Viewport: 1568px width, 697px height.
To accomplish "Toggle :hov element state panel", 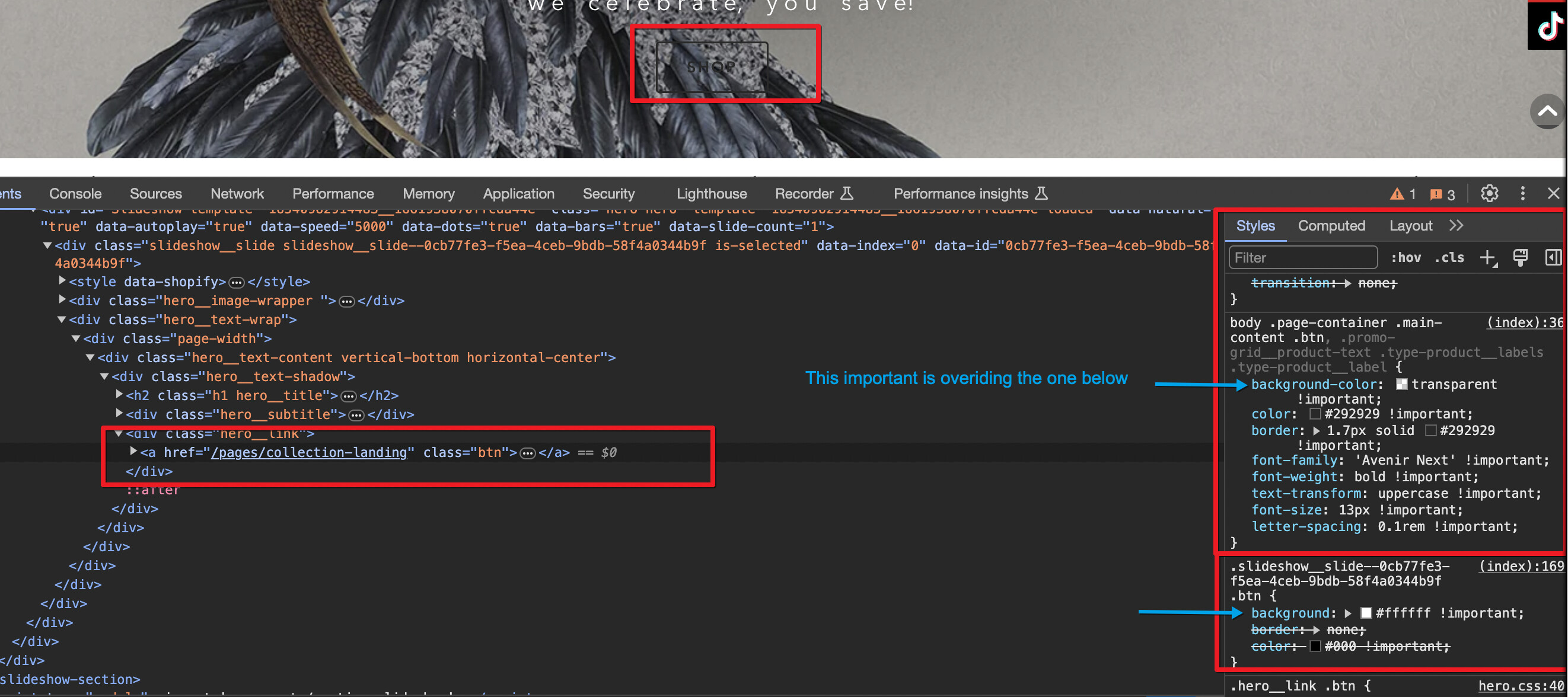I will [x=1406, y=257].
